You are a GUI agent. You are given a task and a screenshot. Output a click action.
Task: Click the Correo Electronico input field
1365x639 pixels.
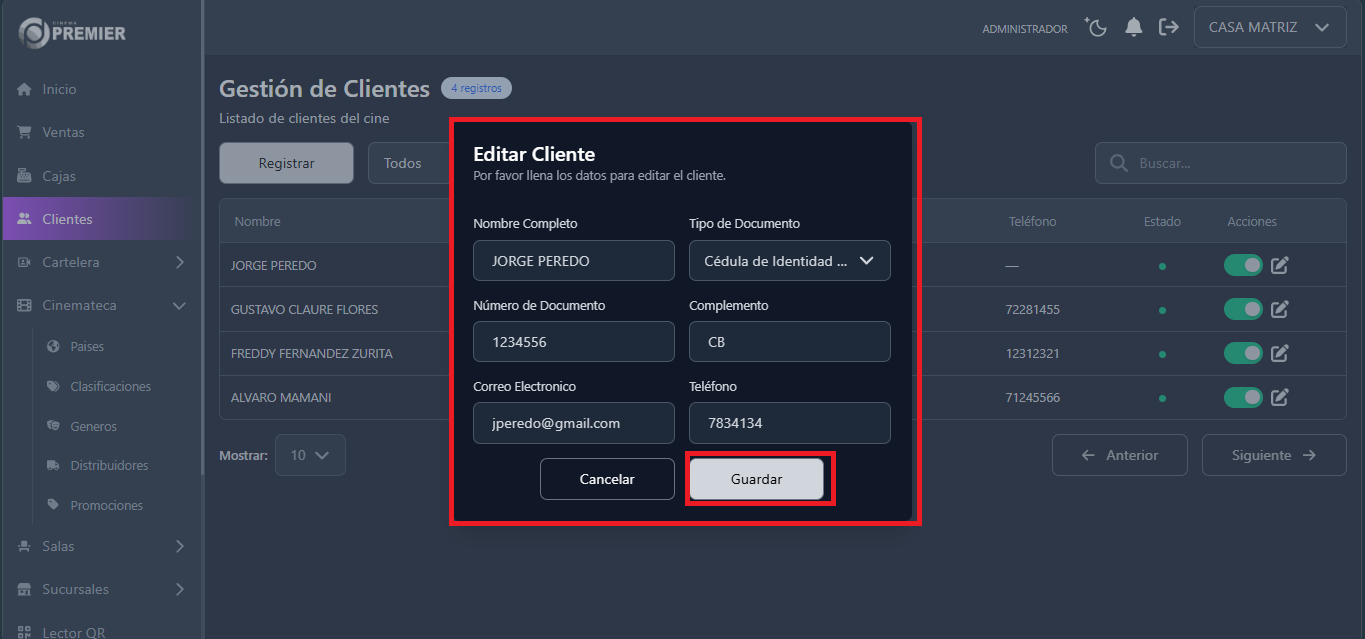[x=573, y=423]
